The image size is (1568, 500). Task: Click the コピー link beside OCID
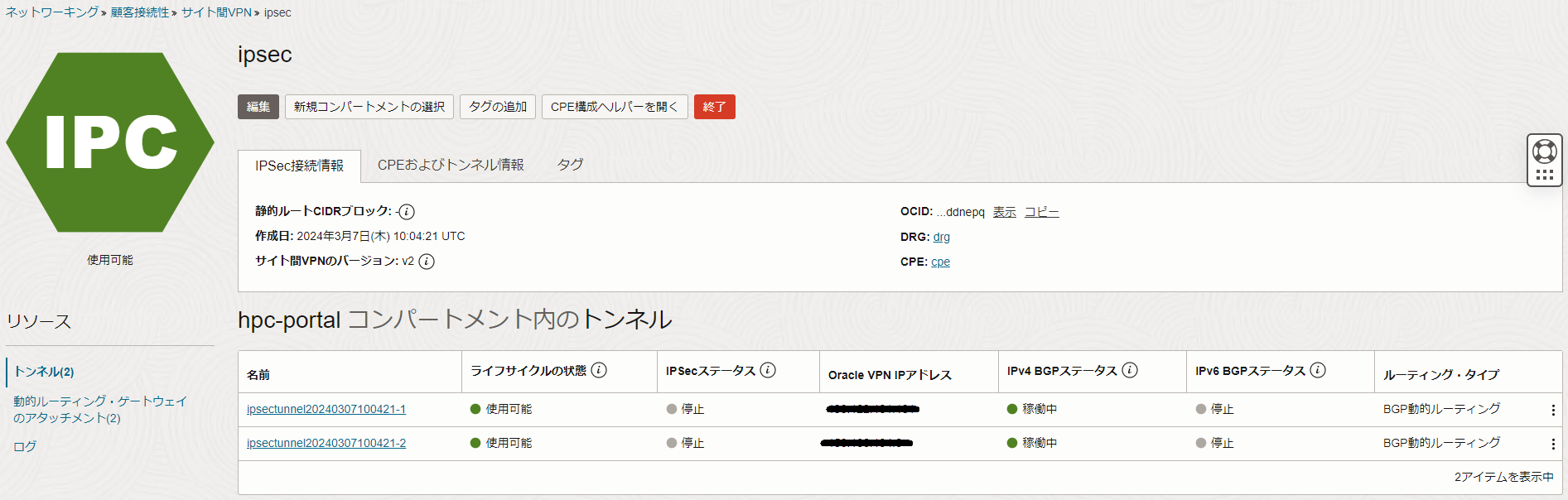coord(1041,212)
